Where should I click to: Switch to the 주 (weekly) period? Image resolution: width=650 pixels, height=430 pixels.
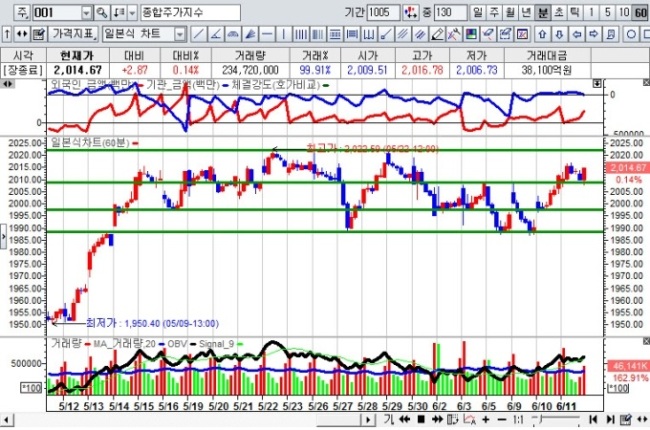click(x=494, y=12)
